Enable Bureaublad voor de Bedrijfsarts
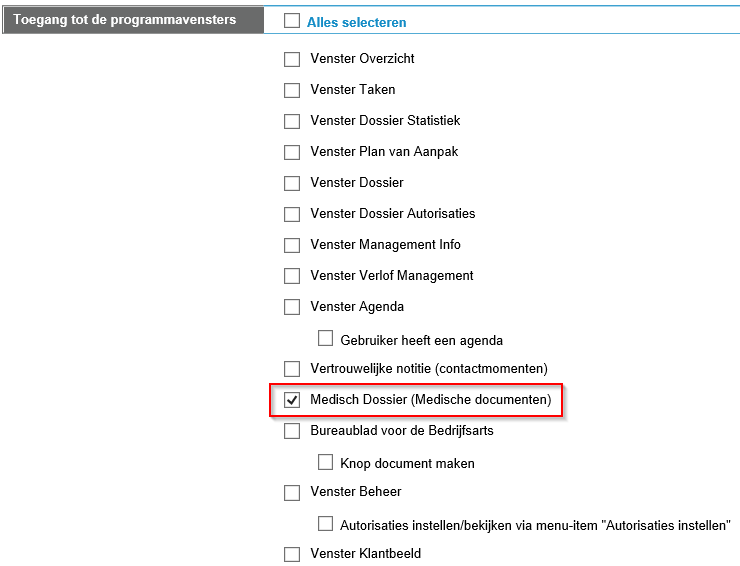740x566 pixels. pyautogui.click(x=292, y=431)
